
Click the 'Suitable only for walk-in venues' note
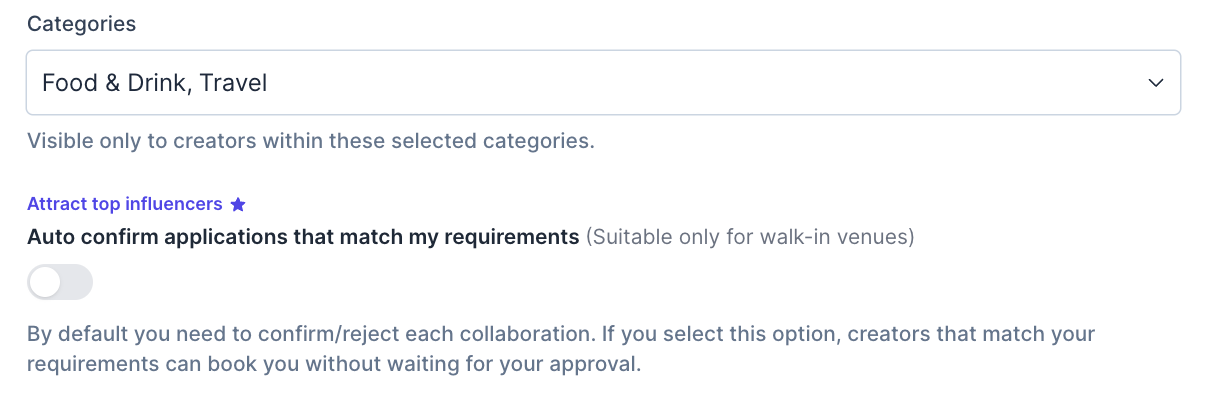point(750,237)
